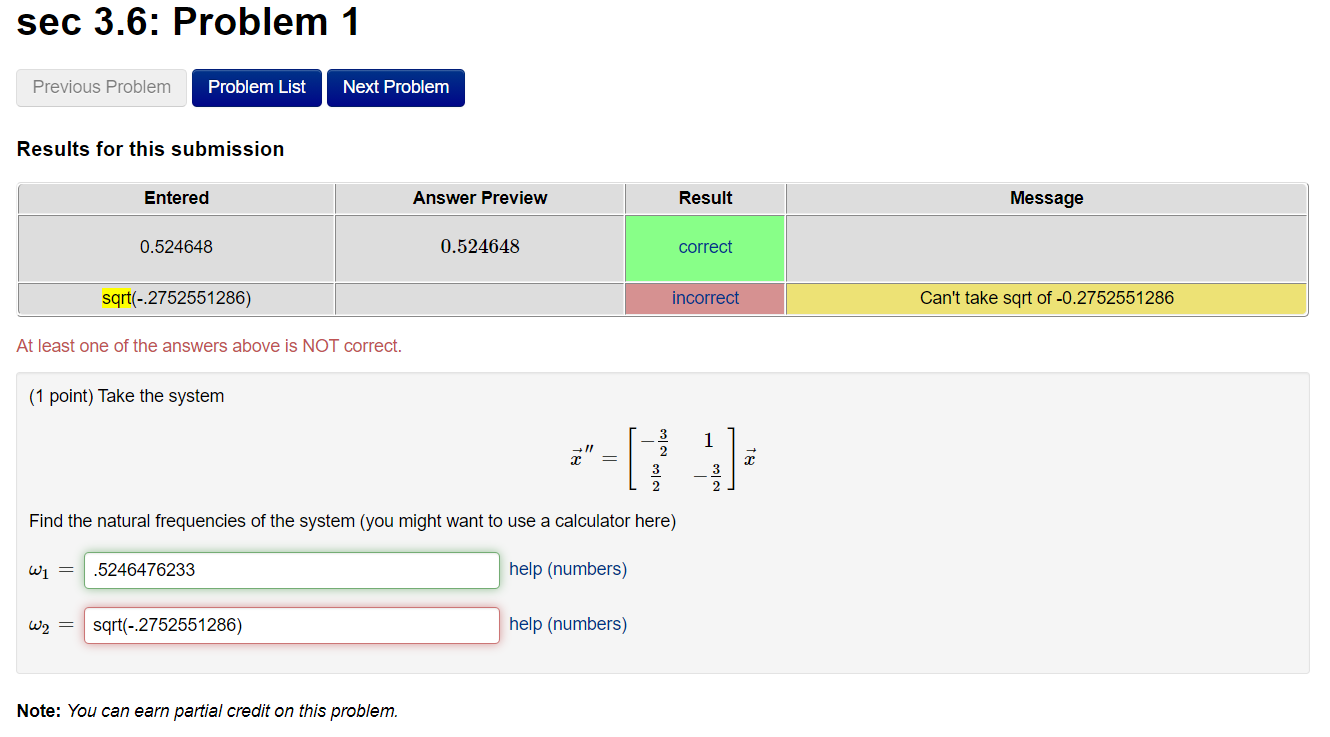
Task: Click the green 'correct' result cell
Action: tap(705, 248)
